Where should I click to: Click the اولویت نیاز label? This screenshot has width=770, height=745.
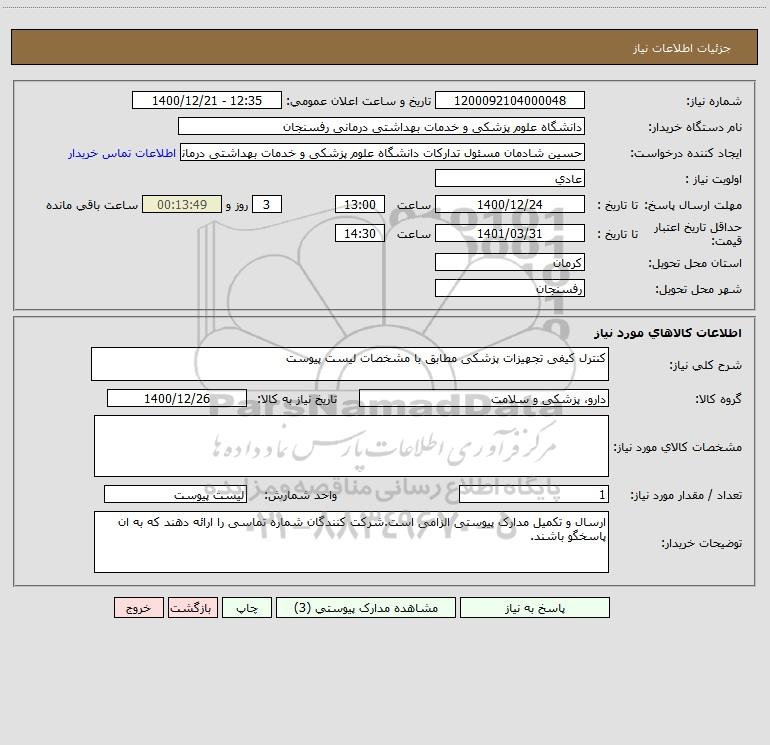[714, 179]
